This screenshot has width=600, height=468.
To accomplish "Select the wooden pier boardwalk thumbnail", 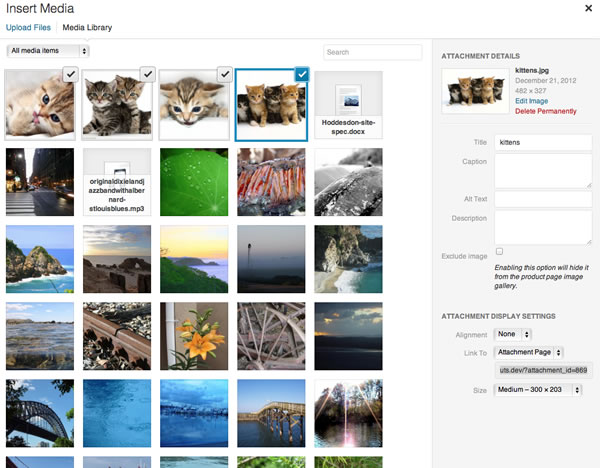I will [271, 413].
